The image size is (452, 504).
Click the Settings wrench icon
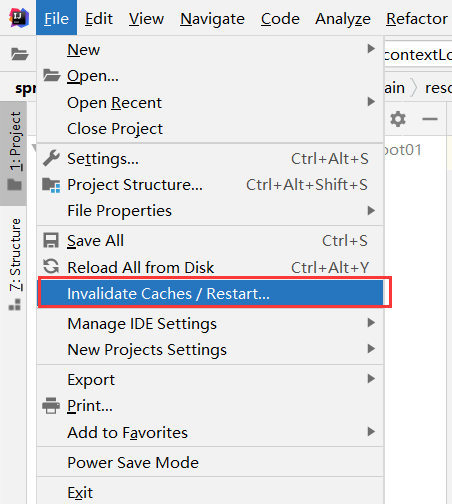(51, 158)
